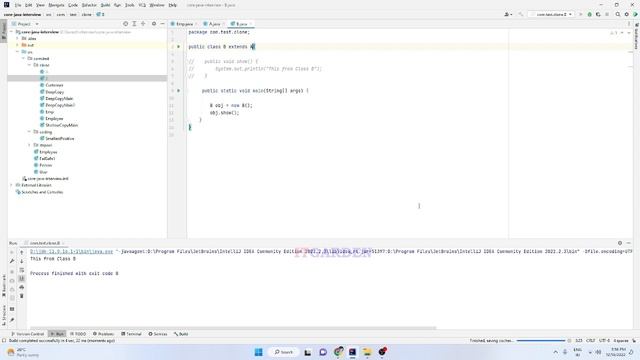Image resolution: width=640 pixels, height=360 pixels.
Task: Click Expand All in Project panel
Action: point(134,24)
